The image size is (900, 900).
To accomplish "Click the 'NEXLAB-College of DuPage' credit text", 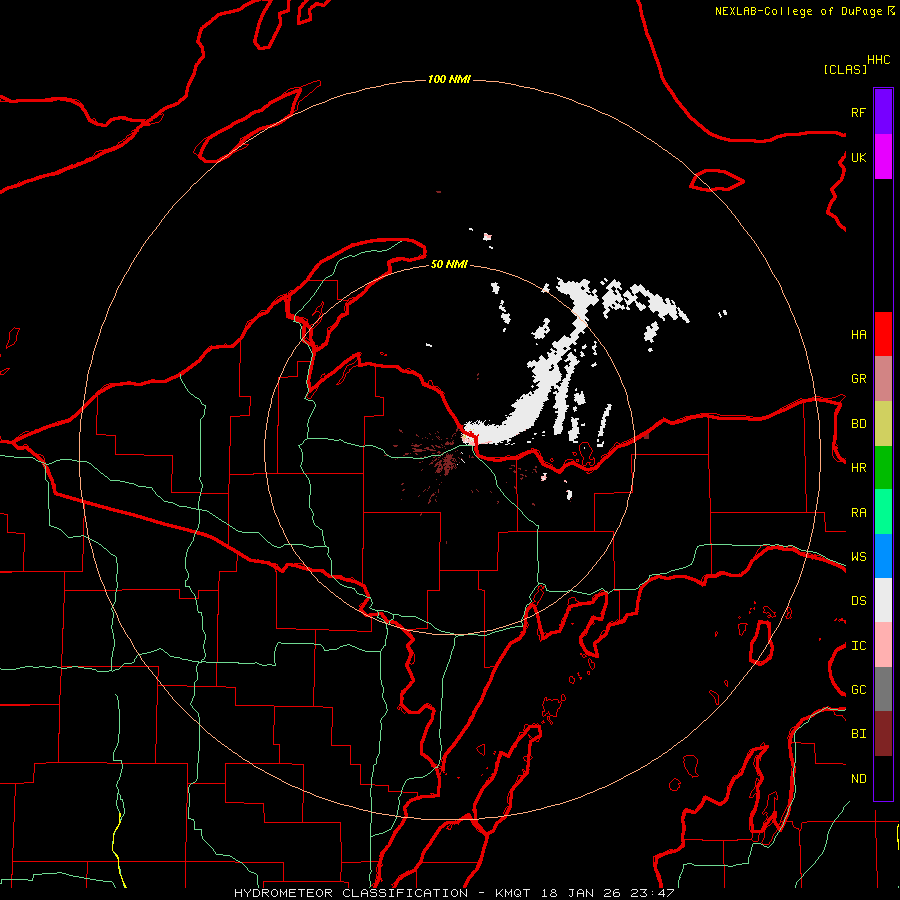I will (x=798, y=11).
